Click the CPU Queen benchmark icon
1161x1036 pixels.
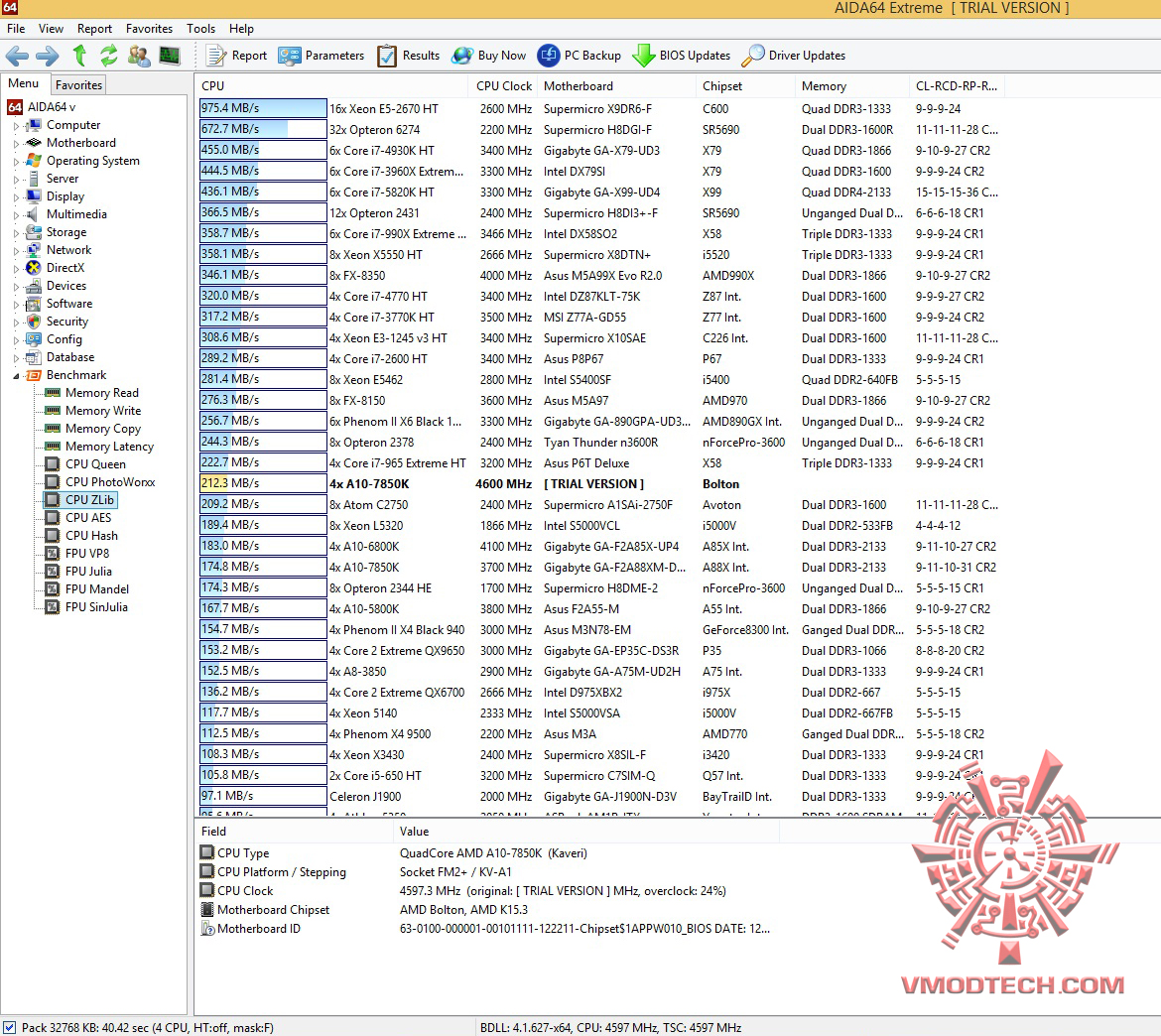(53, 464)
